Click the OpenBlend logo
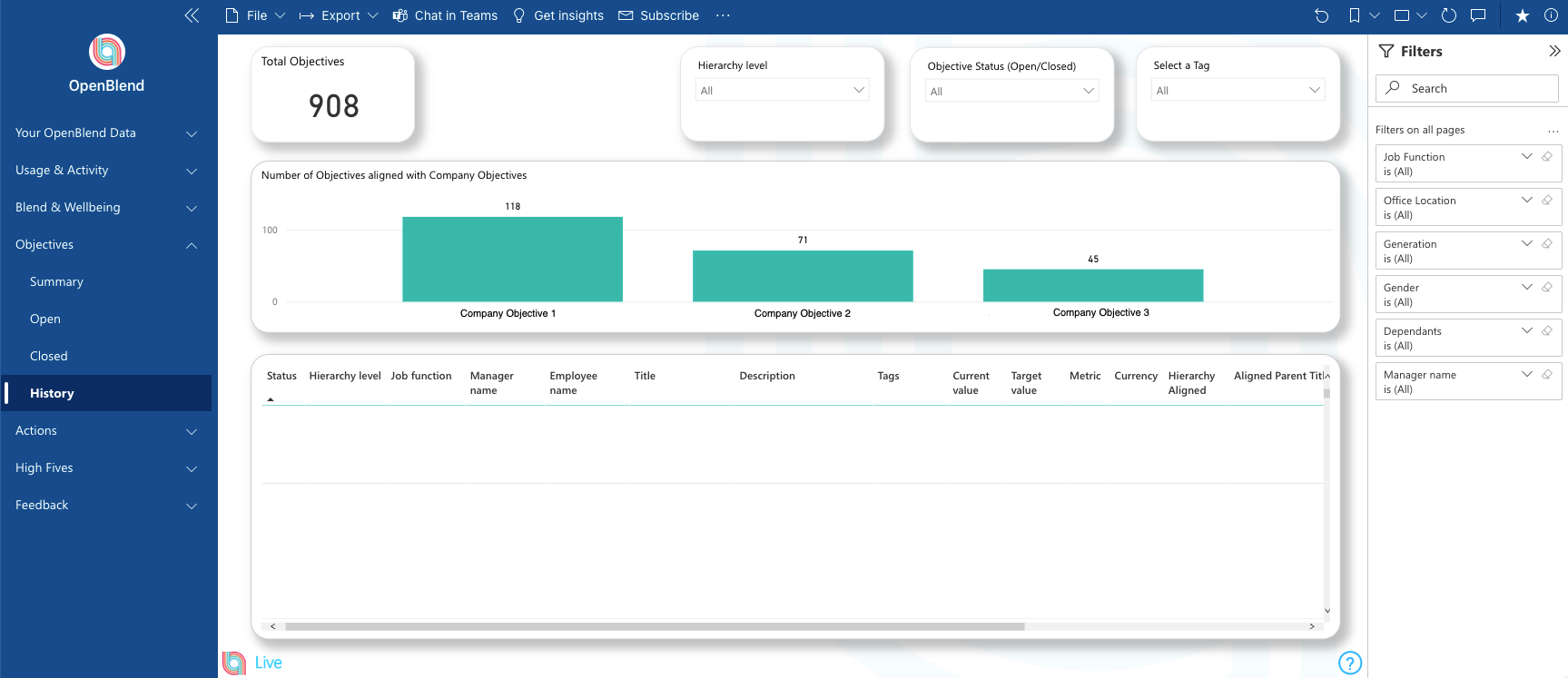 (x=106, y=52)
